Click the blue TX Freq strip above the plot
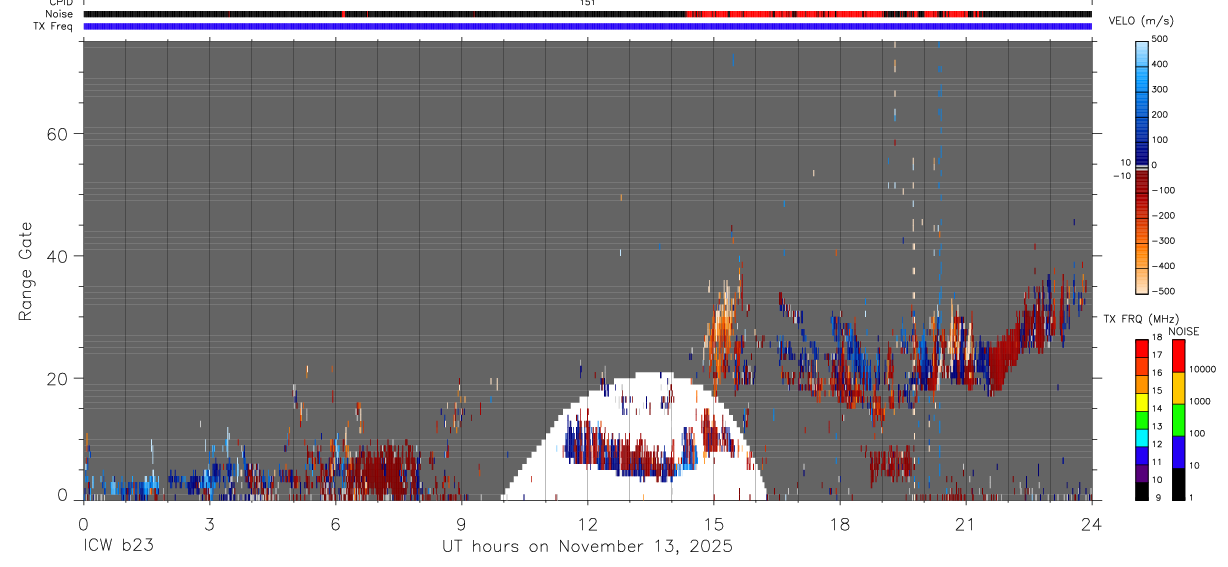This screenshot has width=1228, height=567. [x=587, y=26]
